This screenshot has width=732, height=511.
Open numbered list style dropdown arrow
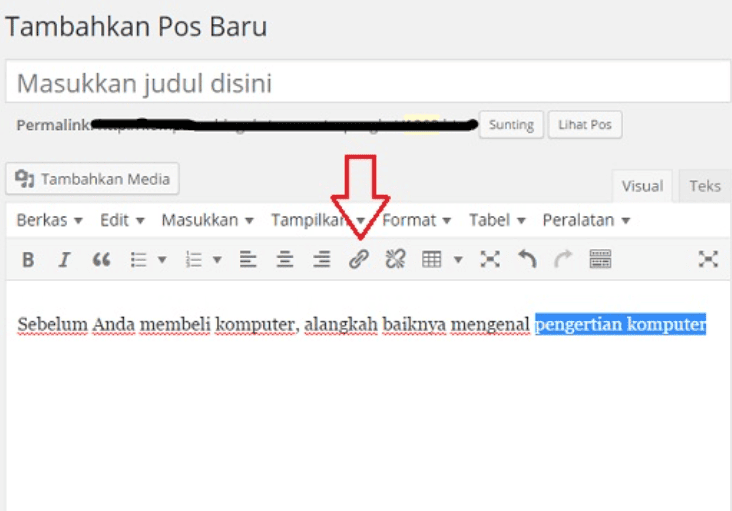pyautogui.click(x=217, y=259)
